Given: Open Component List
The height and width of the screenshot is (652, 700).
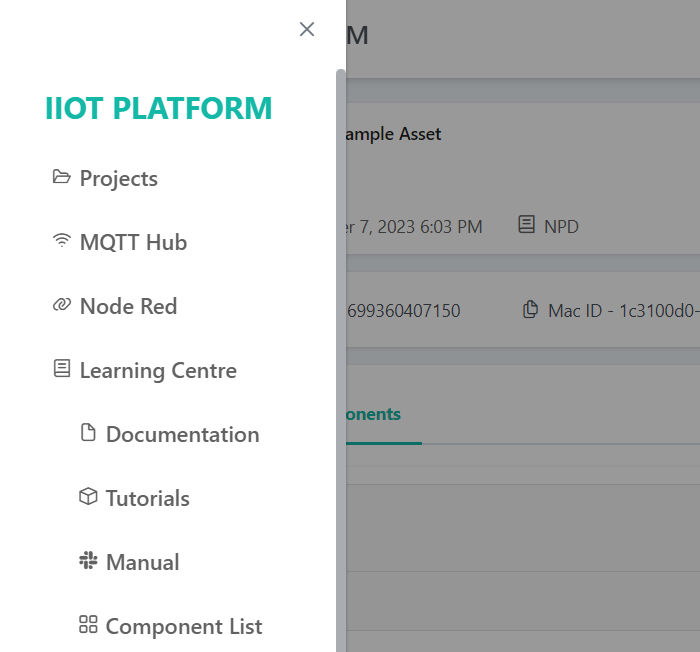Looking at the screenshot, I should coord(184,627).
